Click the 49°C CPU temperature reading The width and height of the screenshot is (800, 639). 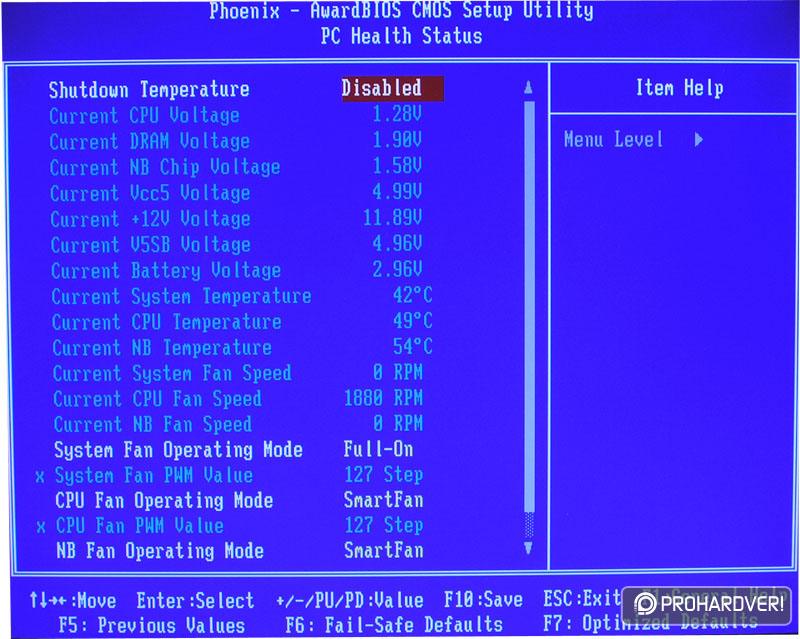[413, 321]
